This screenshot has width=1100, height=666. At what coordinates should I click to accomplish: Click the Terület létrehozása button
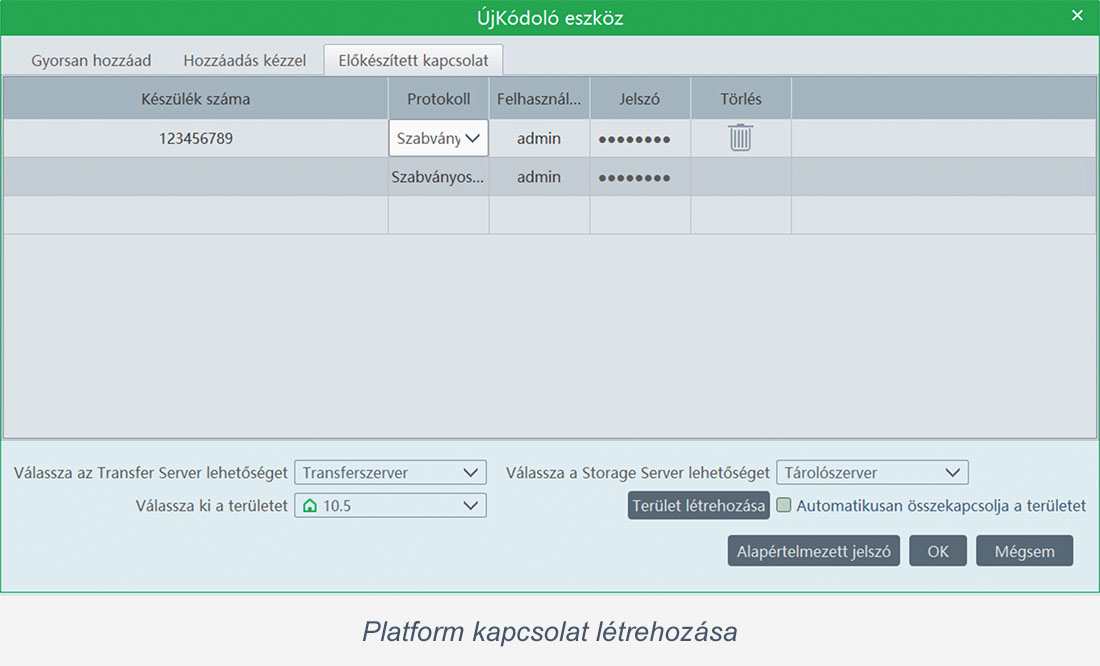coord(698,506)
